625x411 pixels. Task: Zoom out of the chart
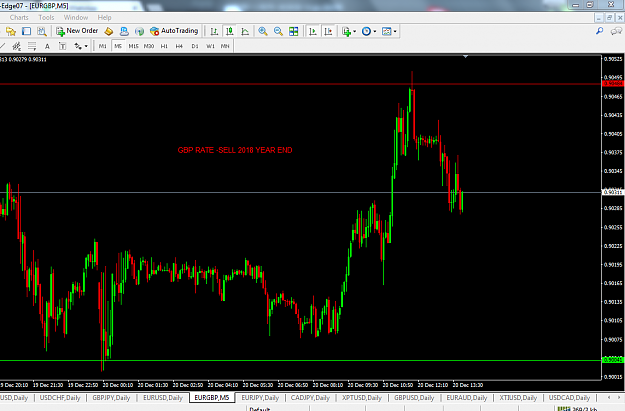click(x=278, y=31)
